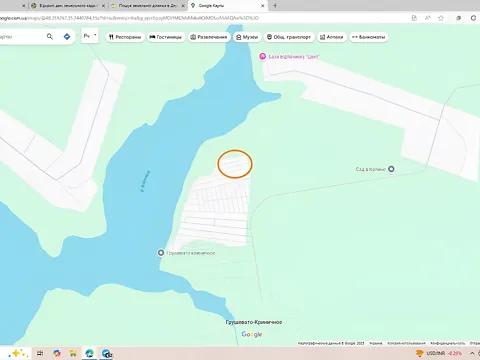The width and height of the screenshot is (480, 360).
Task: Click the Сад в Копине place marker
Action: tap(391, 169)
